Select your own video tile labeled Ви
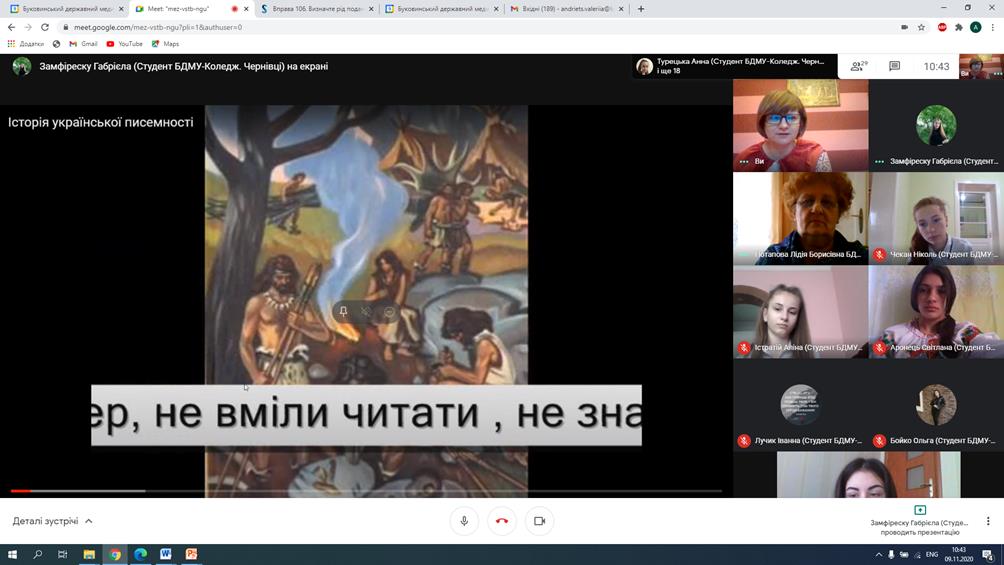Viewport: 1004px width, 565px height. pos(800,125)
